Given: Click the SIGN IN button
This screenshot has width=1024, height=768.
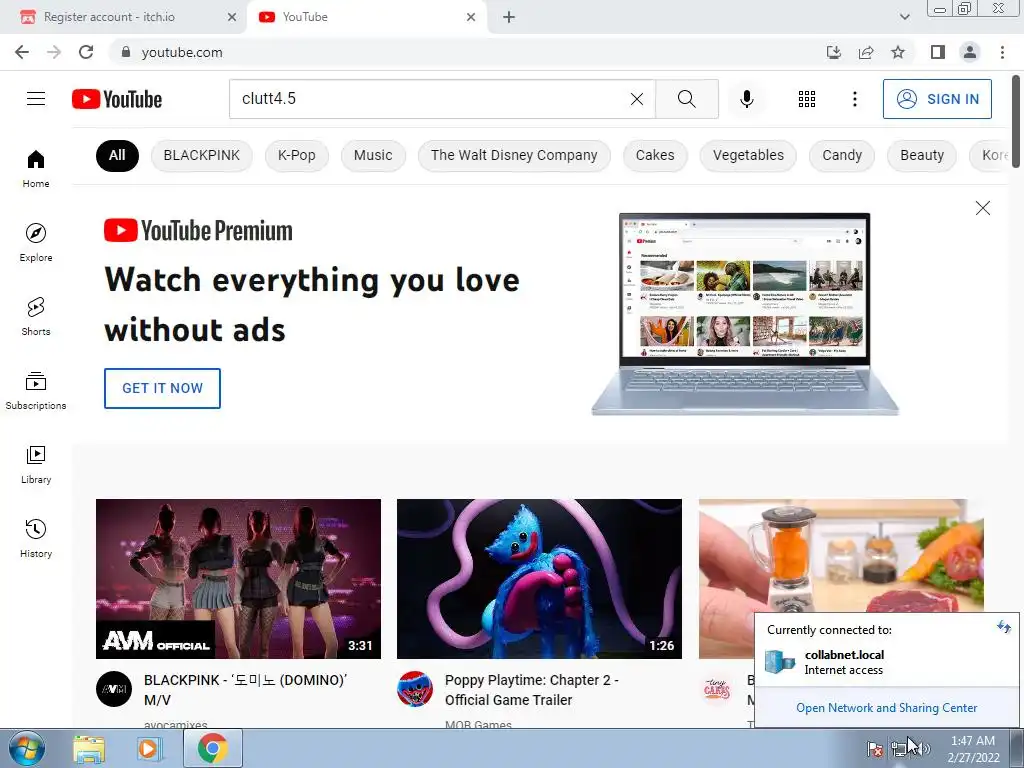Looking at the screenshot, I should coord(937,99).
